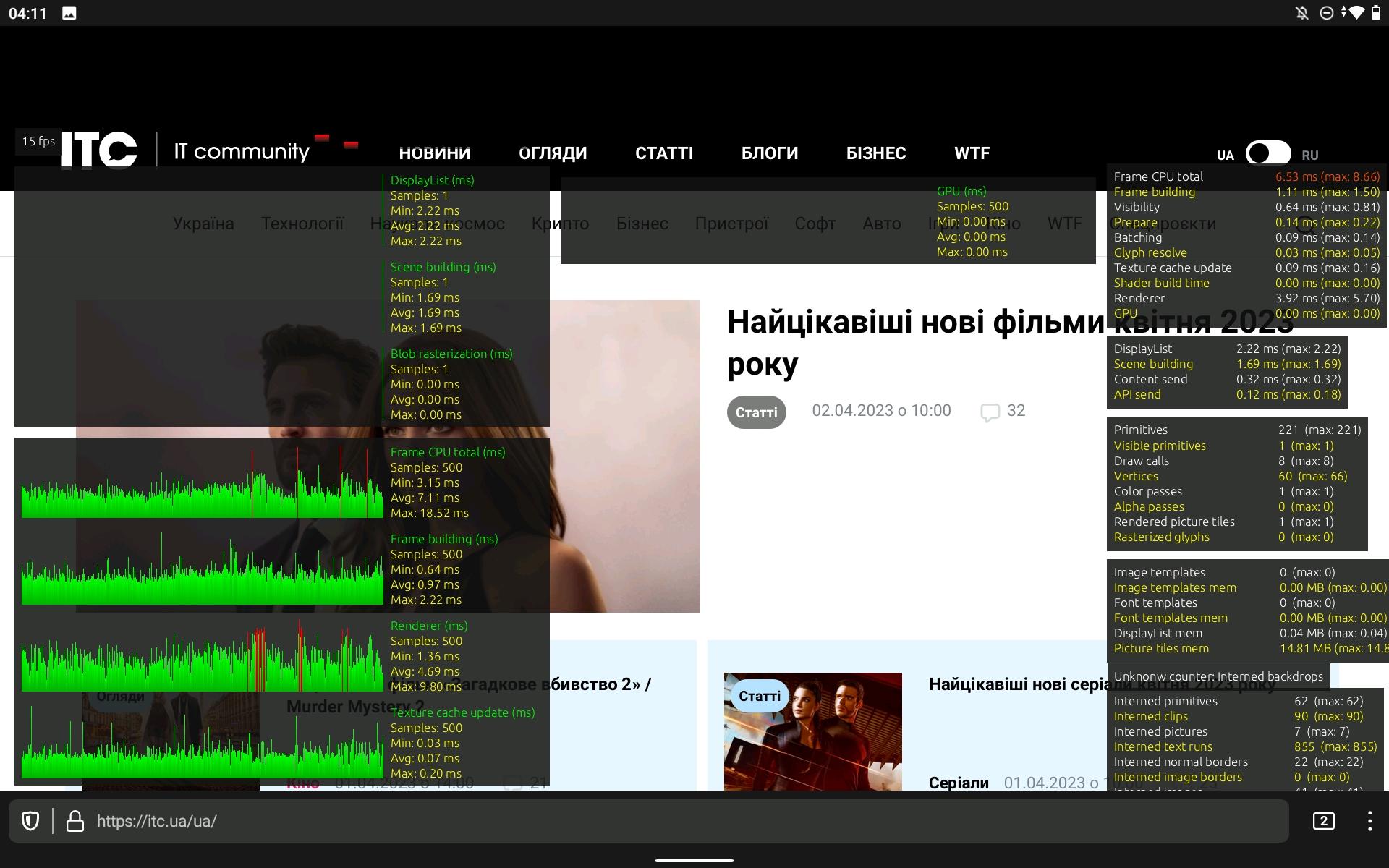Tap the site security lock icon
The width and height of the screenshot is (1389, 868).
(x=75, y=821)
